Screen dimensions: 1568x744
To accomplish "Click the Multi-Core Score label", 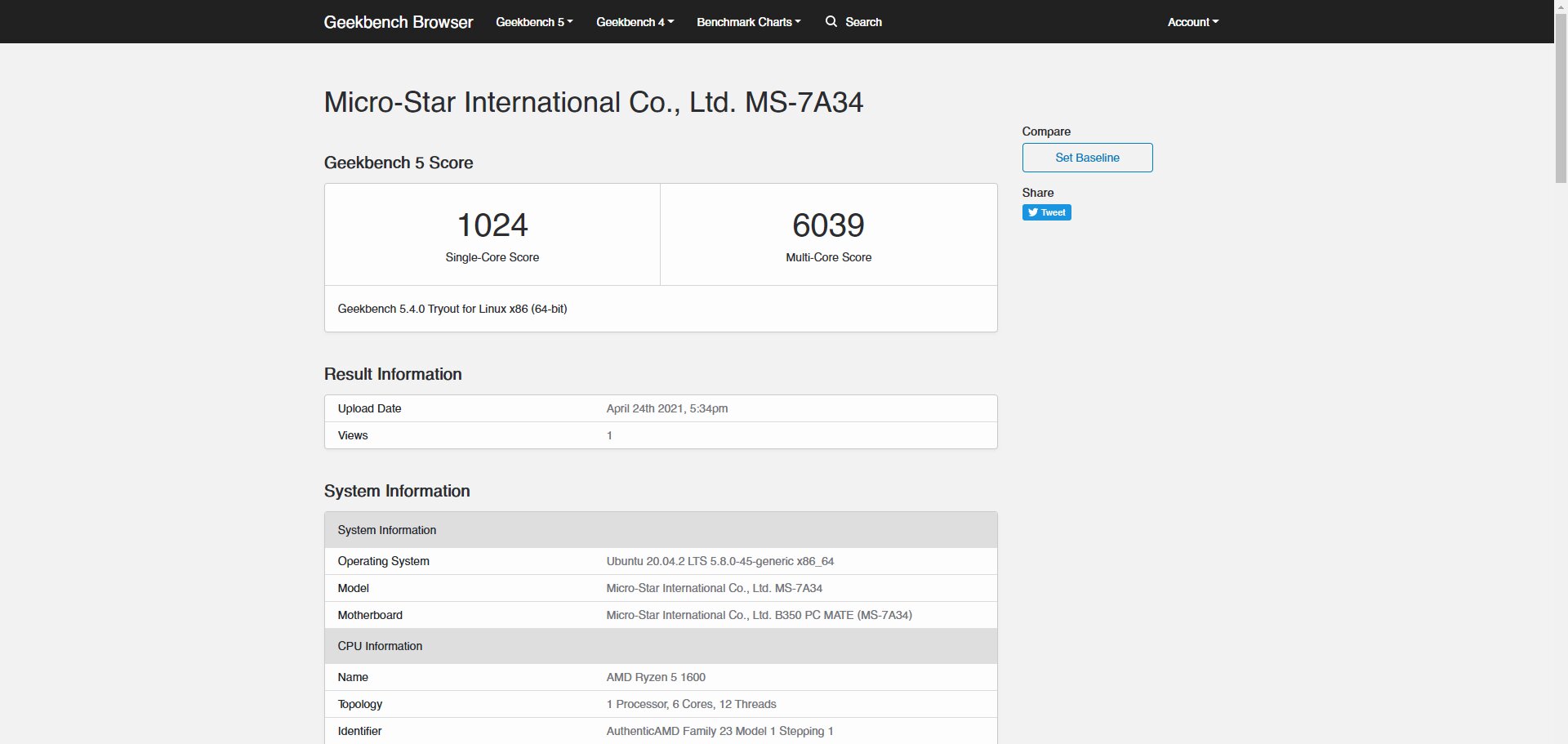I will coord(828,257).
